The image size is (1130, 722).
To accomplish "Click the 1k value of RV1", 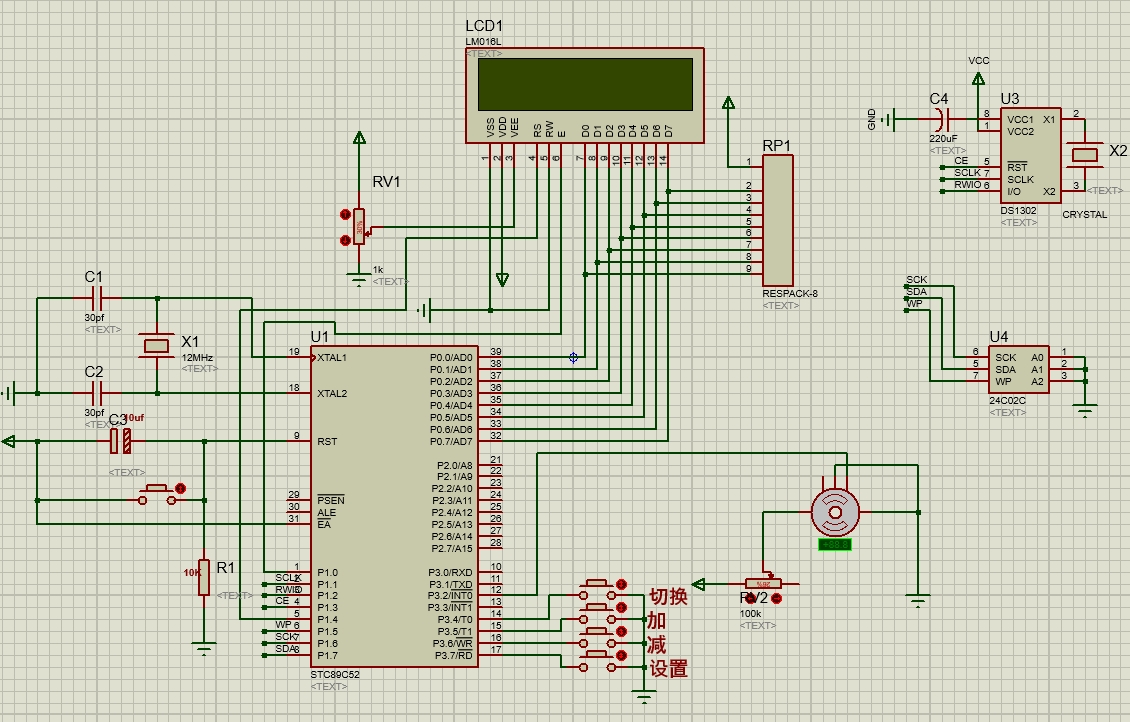I will coord(378,269).
